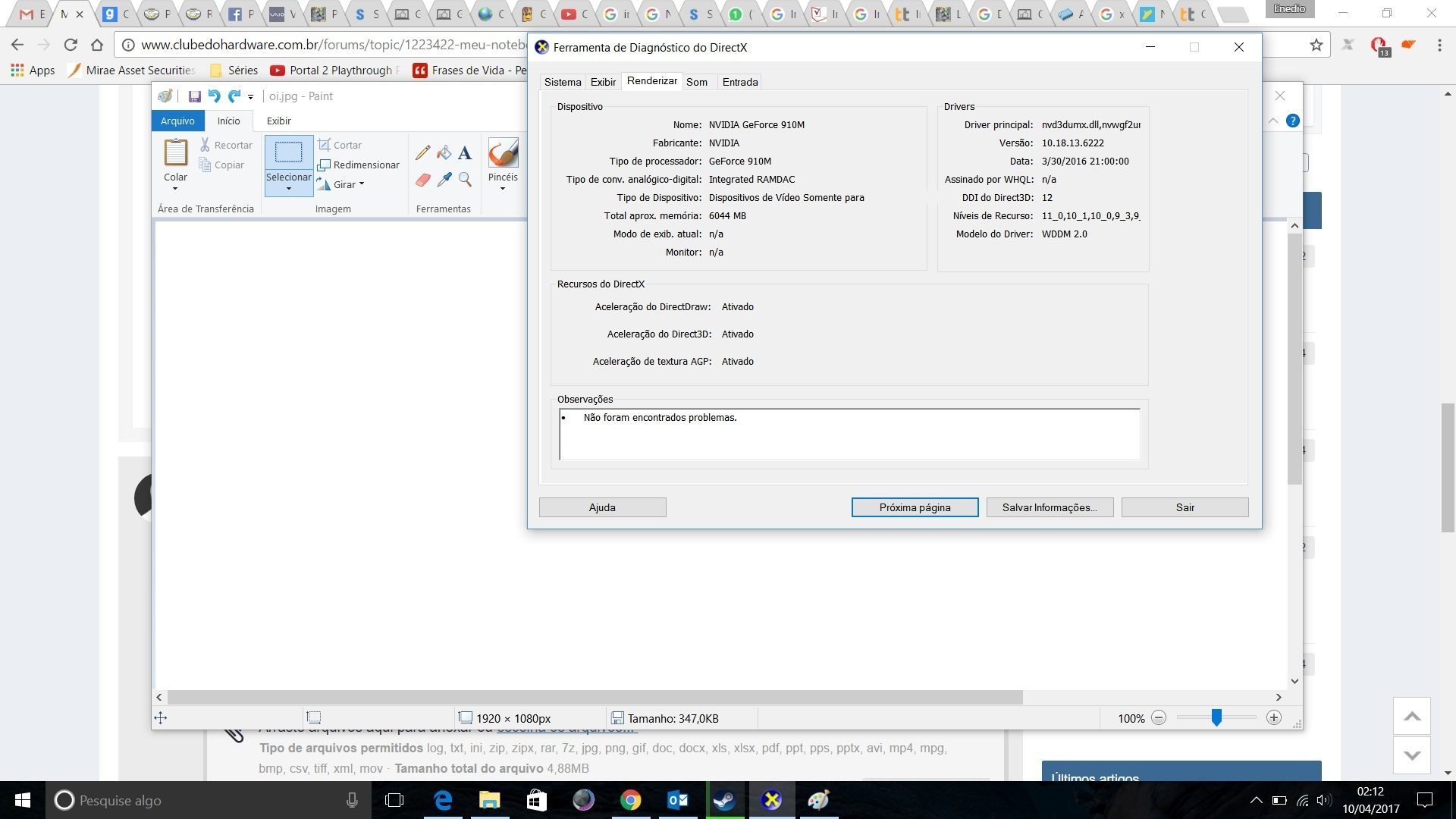Select the Text tool in Paint

click(465, 153)
